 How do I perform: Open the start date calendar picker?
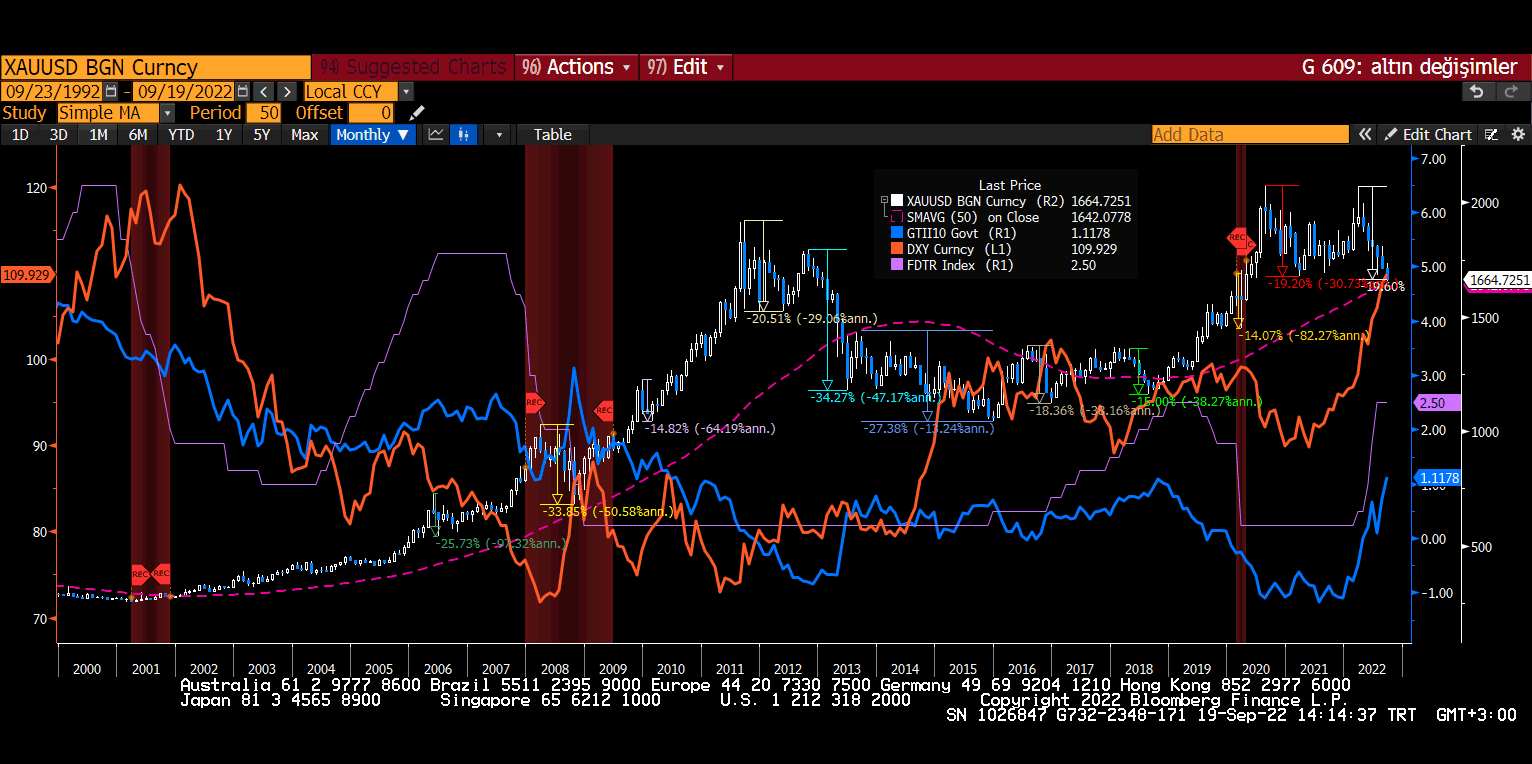click(111, 91)
